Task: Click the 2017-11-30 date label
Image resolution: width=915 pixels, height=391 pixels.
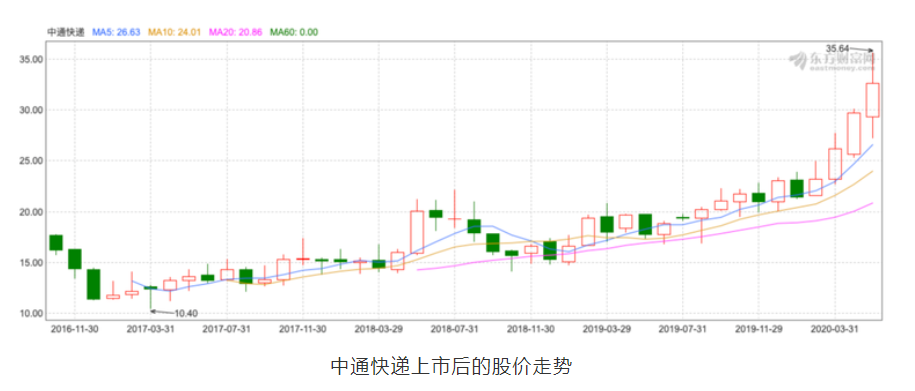Action: click(302, 329)
